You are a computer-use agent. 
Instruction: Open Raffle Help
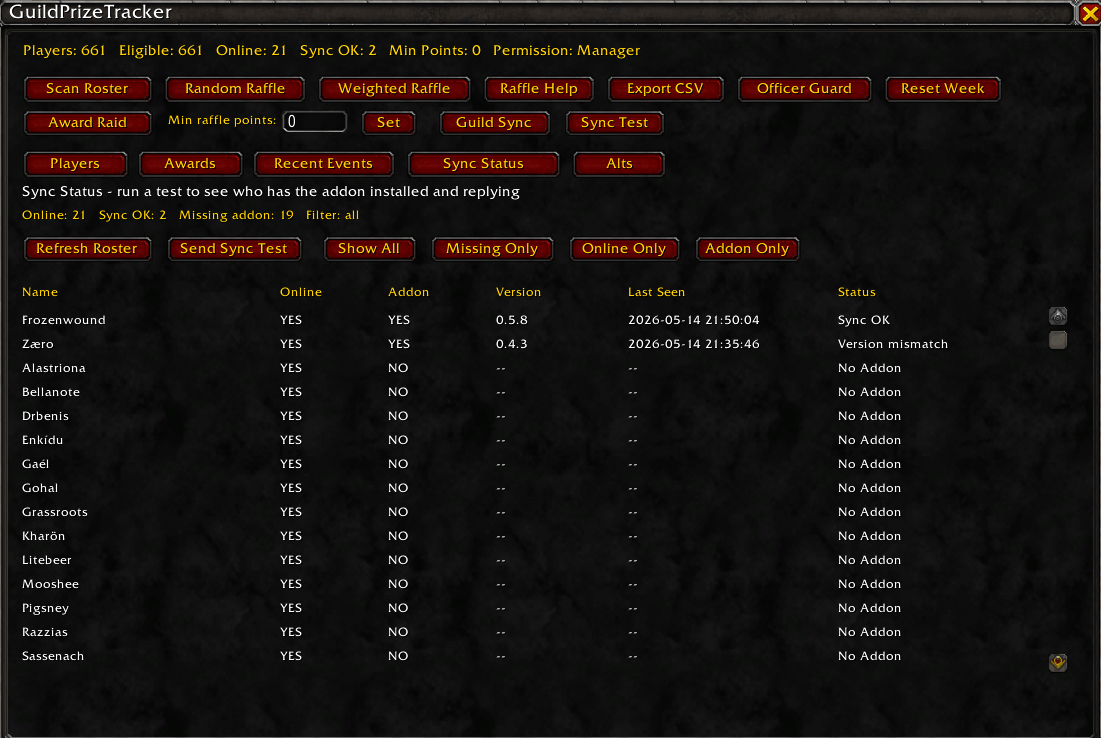tap(539, 88)
